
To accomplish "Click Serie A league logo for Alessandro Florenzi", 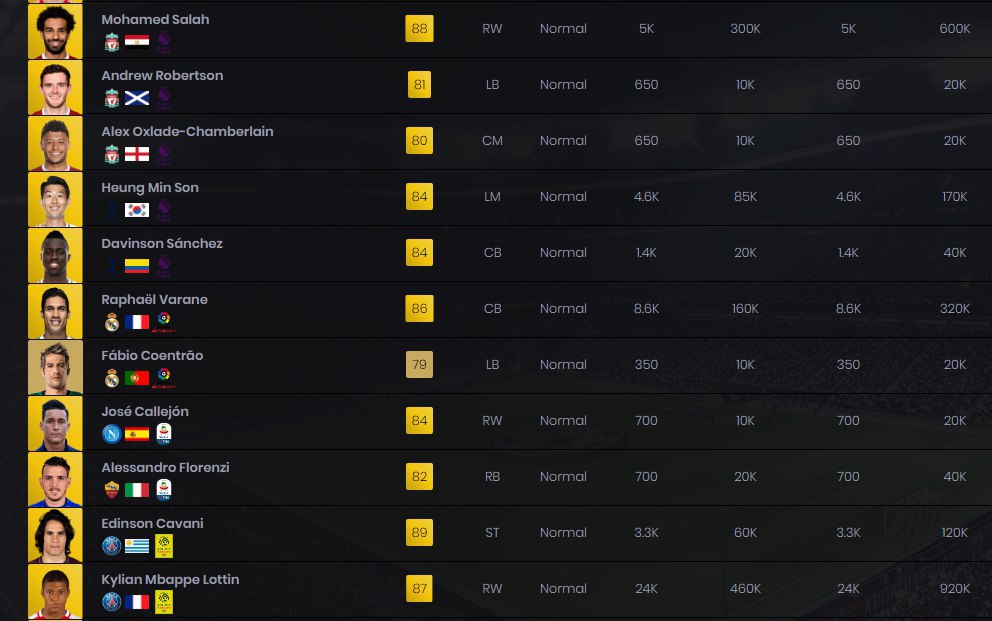I will [x=164, y=489].
